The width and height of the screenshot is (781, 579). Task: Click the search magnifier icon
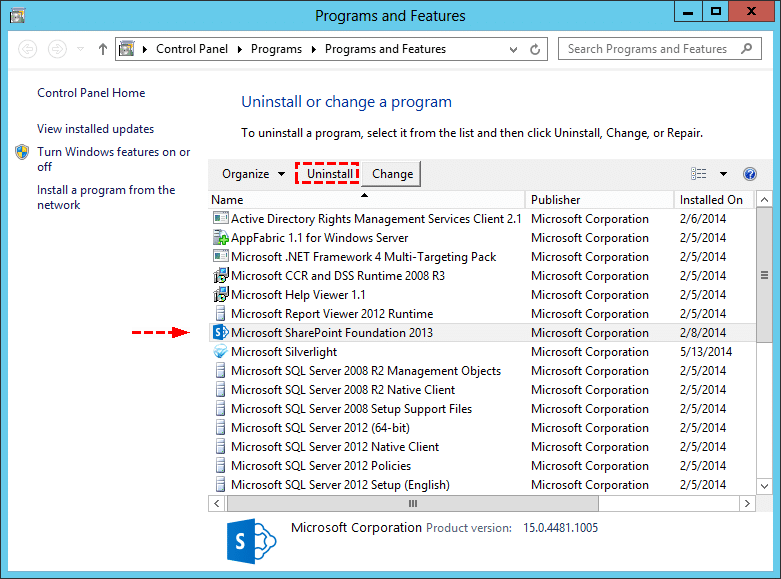[746, 49]
